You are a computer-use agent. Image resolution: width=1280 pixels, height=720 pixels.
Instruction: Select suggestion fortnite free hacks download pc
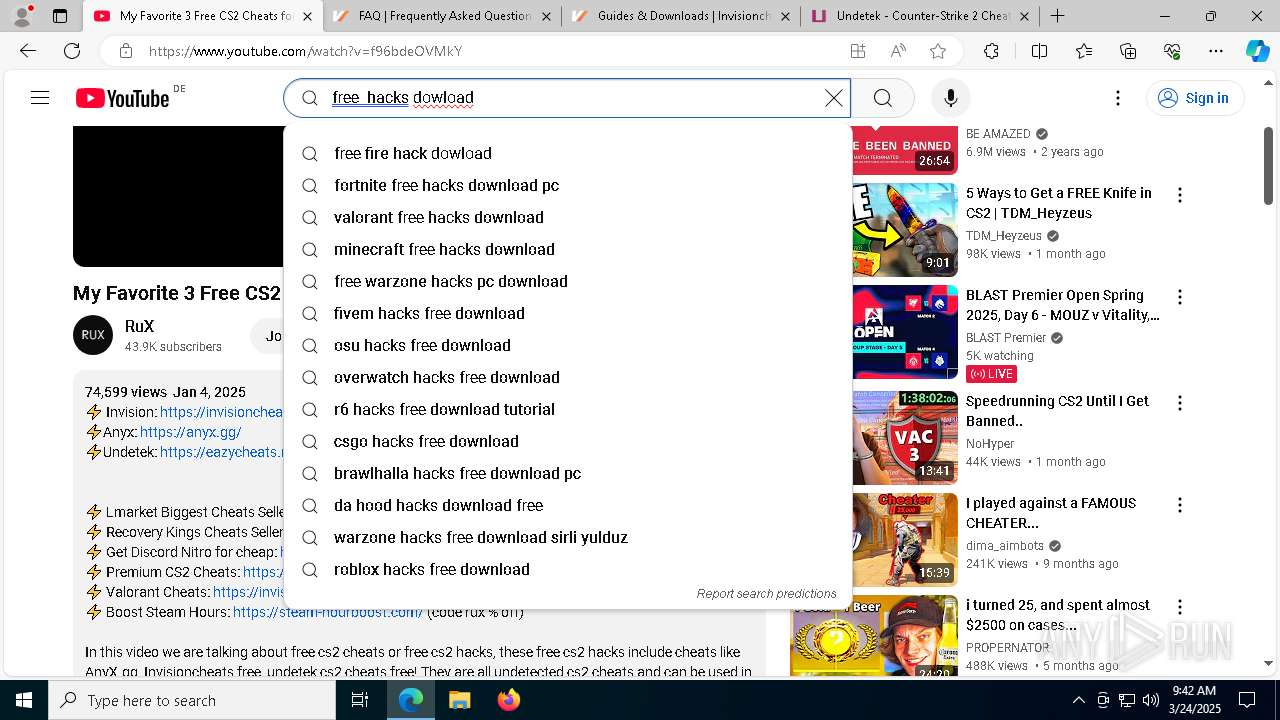point(567,185)
